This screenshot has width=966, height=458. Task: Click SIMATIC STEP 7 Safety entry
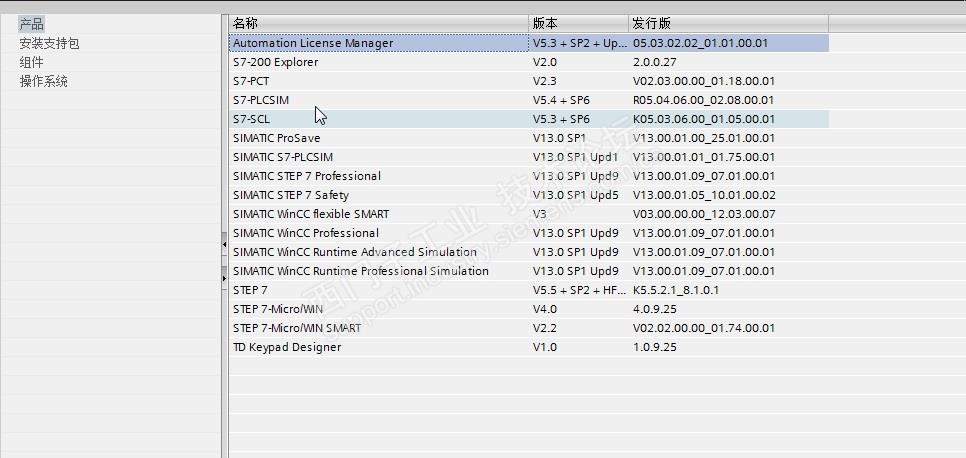click(291, 195)
